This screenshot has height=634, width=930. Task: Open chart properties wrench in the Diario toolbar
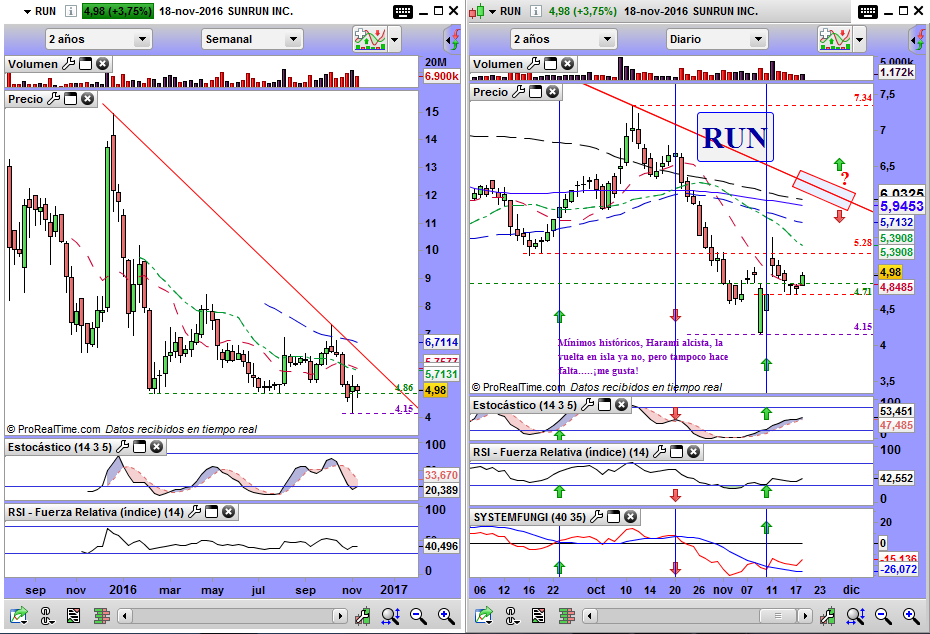pyautogui.click(x=827, y=616)
